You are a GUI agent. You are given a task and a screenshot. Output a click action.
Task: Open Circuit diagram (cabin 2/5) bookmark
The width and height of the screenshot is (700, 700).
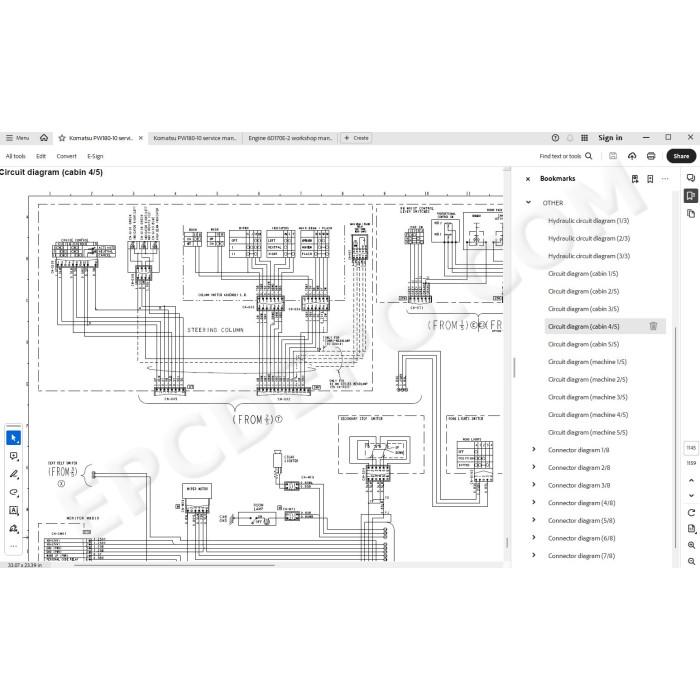(x=583, y=291)
